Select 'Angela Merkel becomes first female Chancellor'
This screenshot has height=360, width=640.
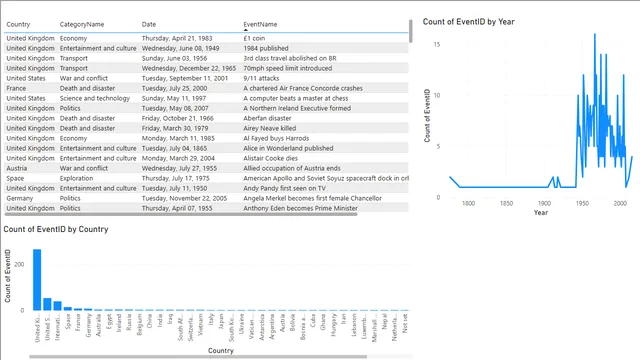tap(312, 198)
